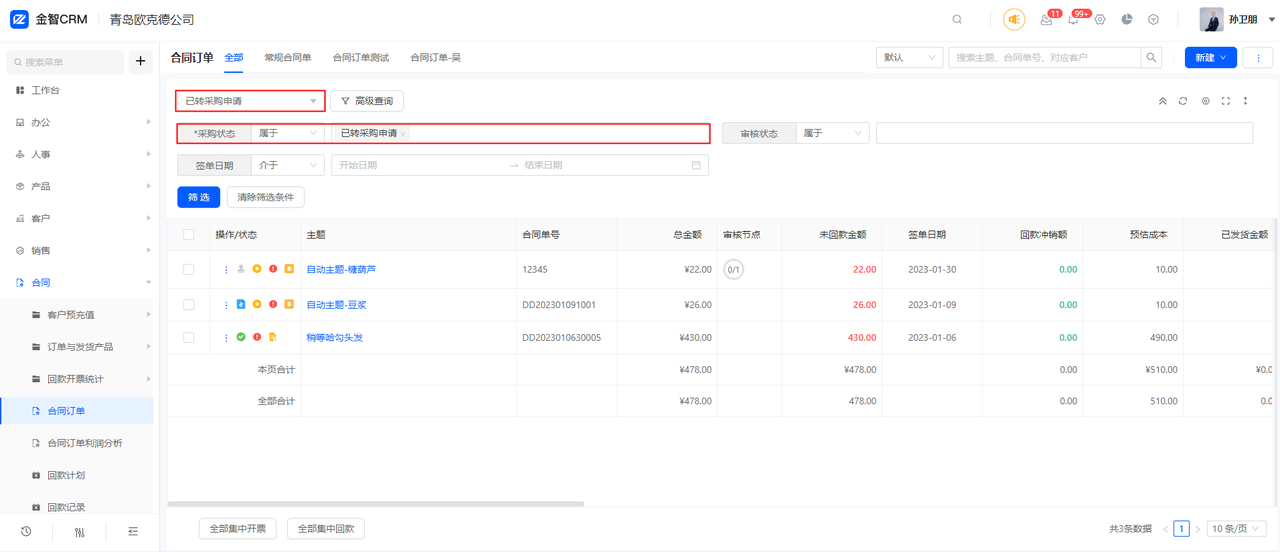Image resolution: width=1280 pixels, height=552 pixels.
Task: Focus the 审核状态 value input field
Action: (x=1064, y=133)
